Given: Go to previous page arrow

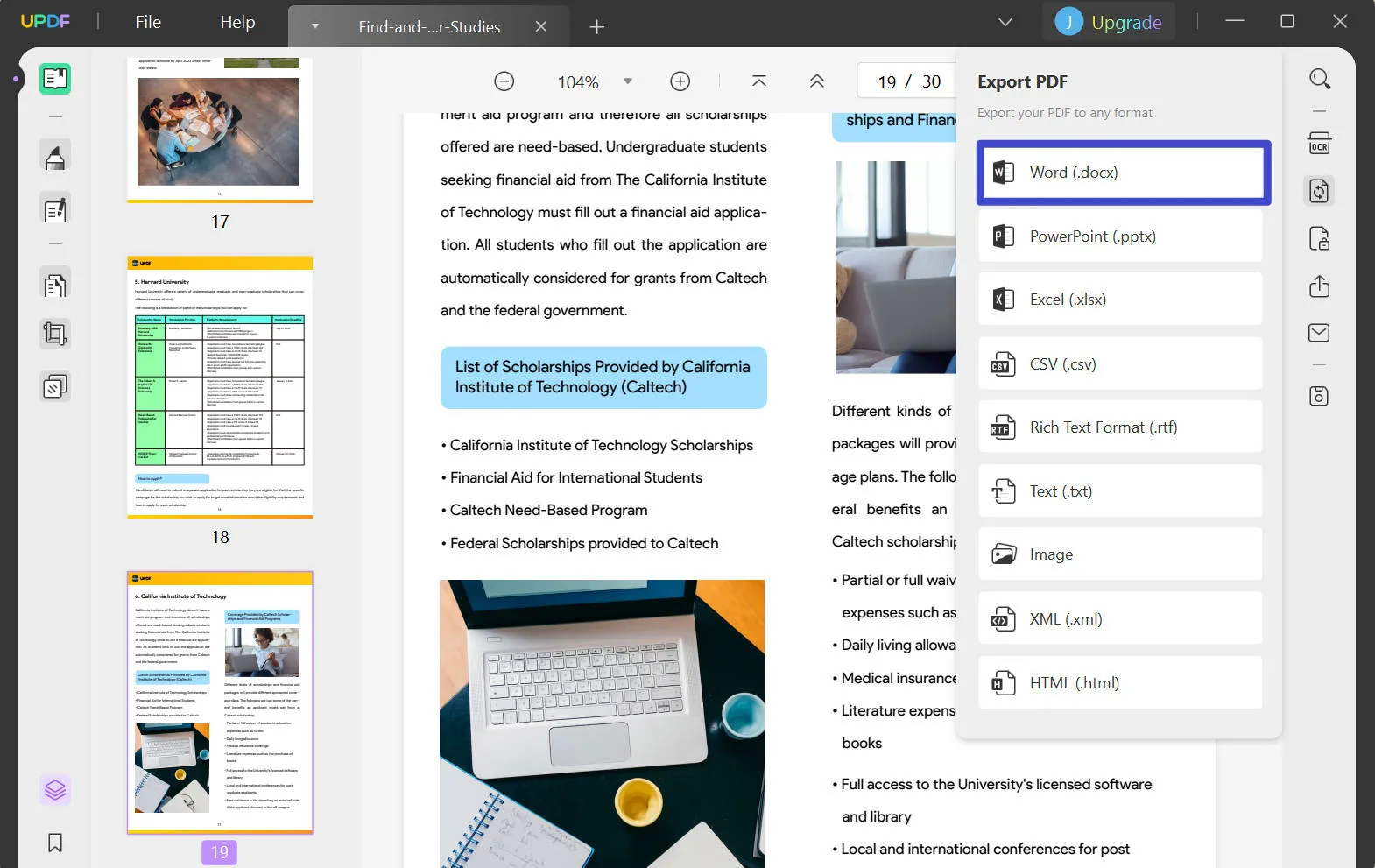Looking at the screenshot, I should 817,81.
